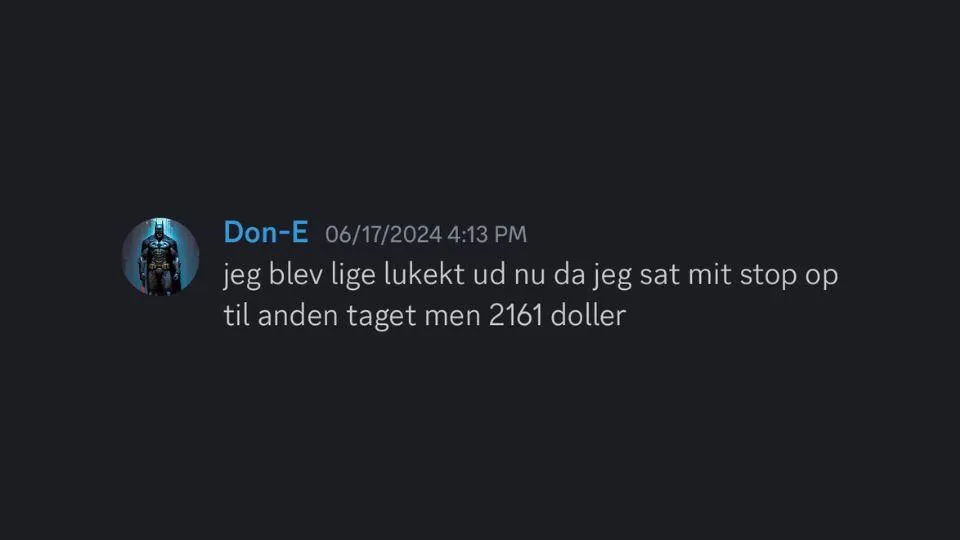The height and width of the screenshot is (540, 960).
Task: Click the word "da" in message
Action: pyautogui.click(x=569, y=274)
